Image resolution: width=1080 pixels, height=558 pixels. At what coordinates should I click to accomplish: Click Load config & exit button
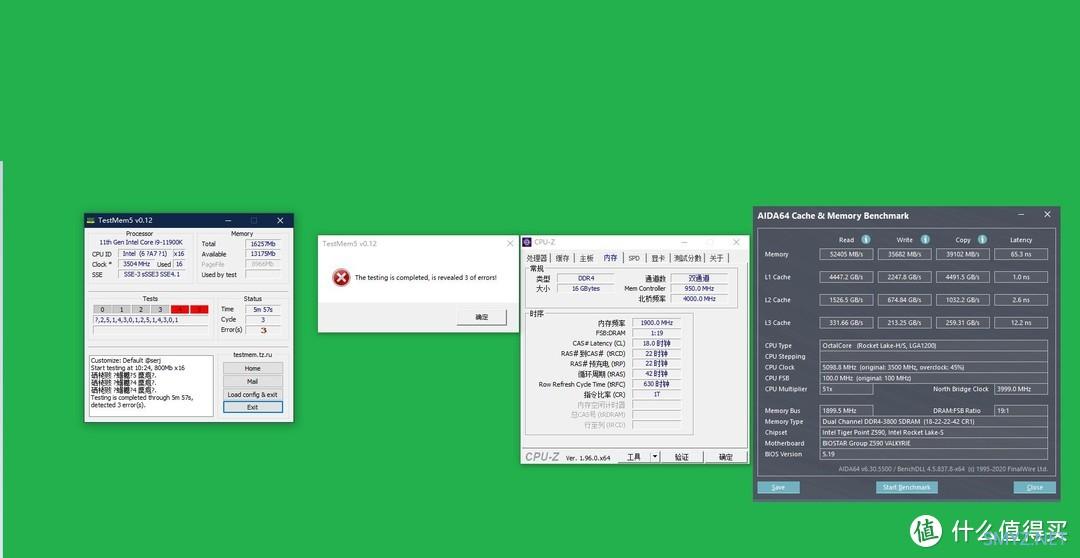point(253,394)
